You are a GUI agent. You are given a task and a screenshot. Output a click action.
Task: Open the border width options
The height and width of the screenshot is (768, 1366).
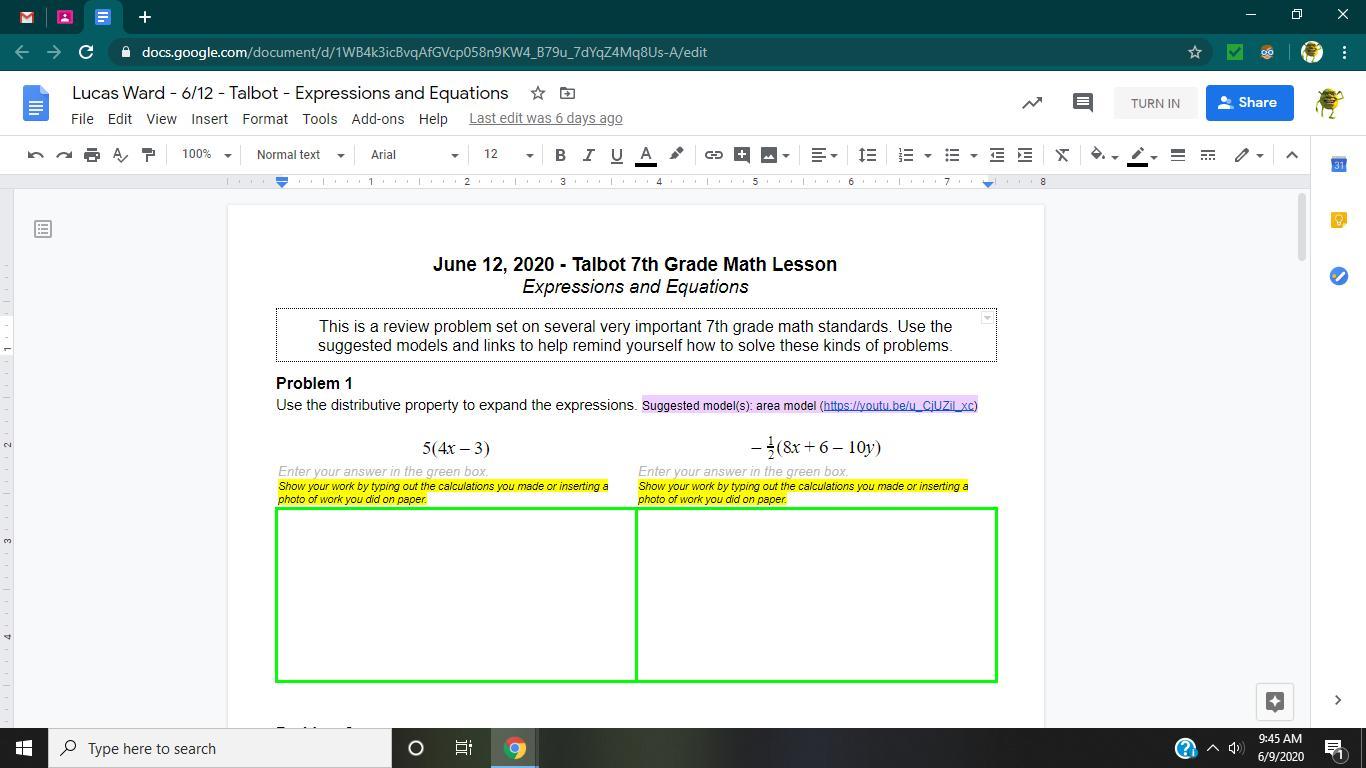[1178, 155]
